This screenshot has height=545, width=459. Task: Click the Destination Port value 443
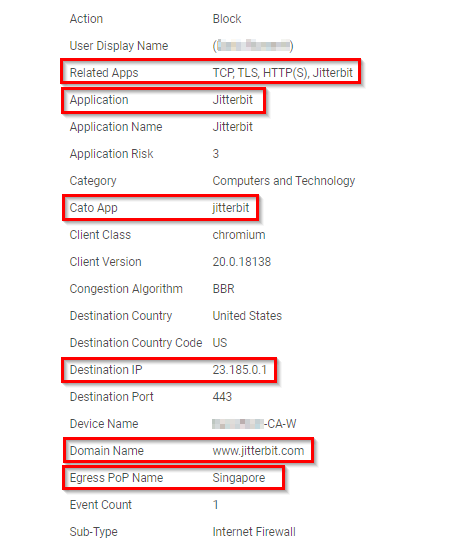tap(222, 397)
